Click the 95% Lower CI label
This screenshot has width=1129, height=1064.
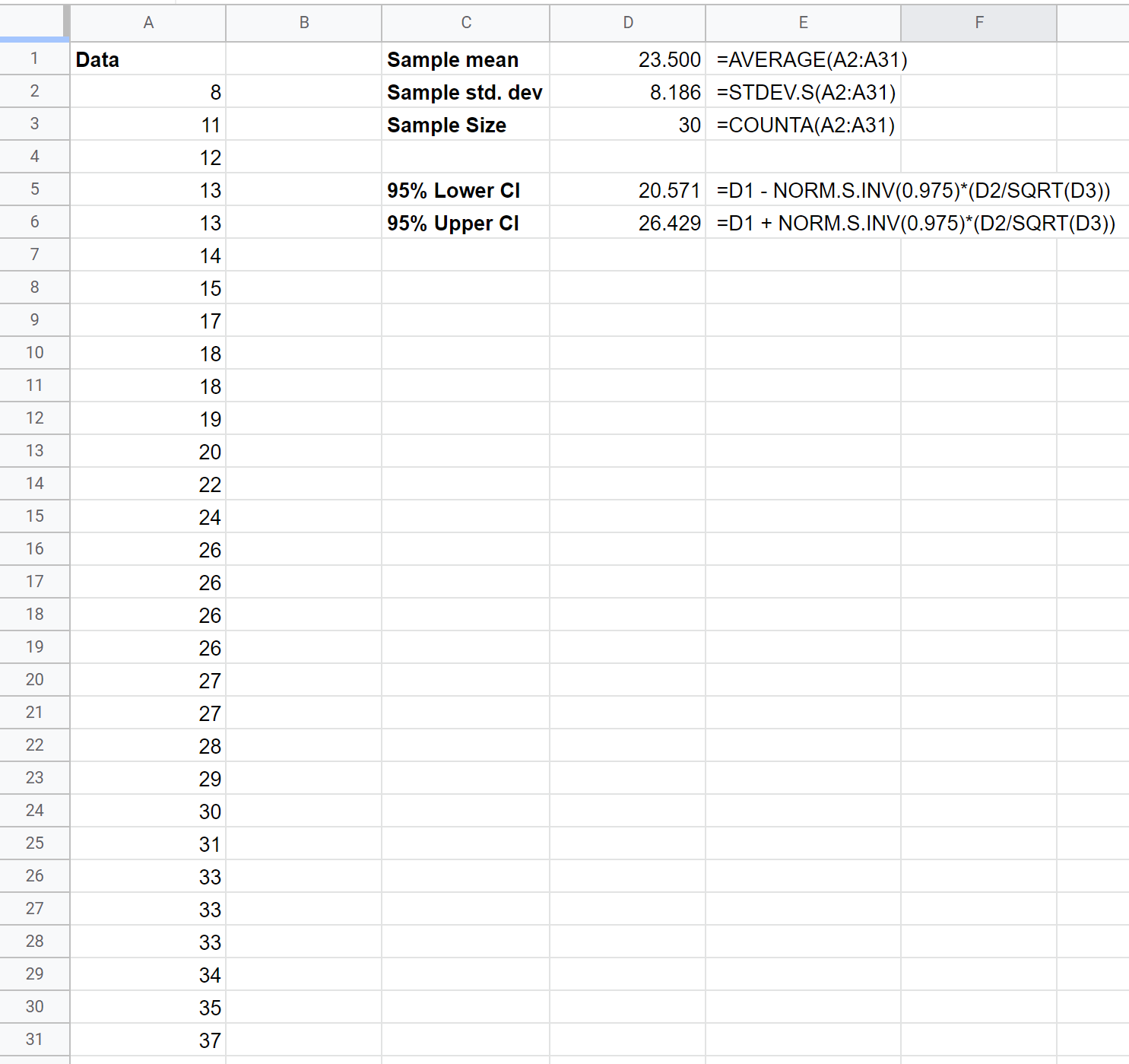click(x=465, y=191)
